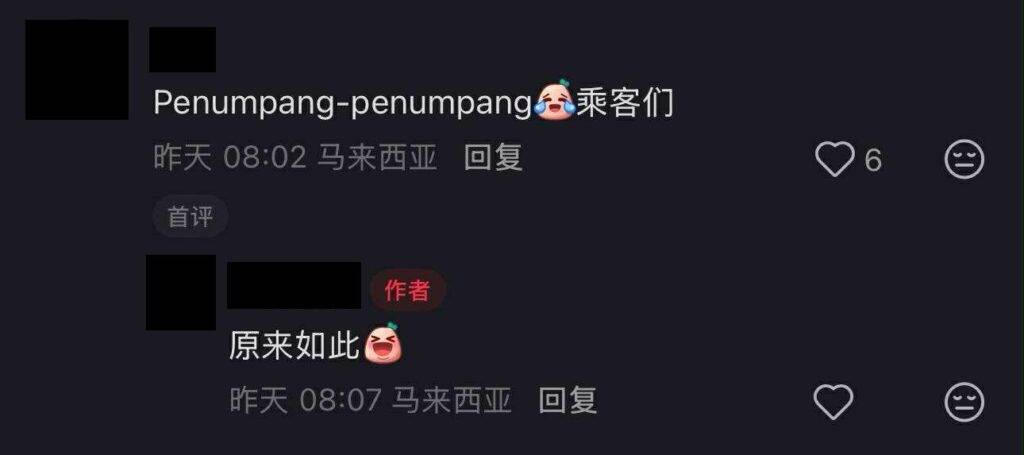
Task: Click the 昨天 08:02 timestamp
Action: tap(230, 158)
